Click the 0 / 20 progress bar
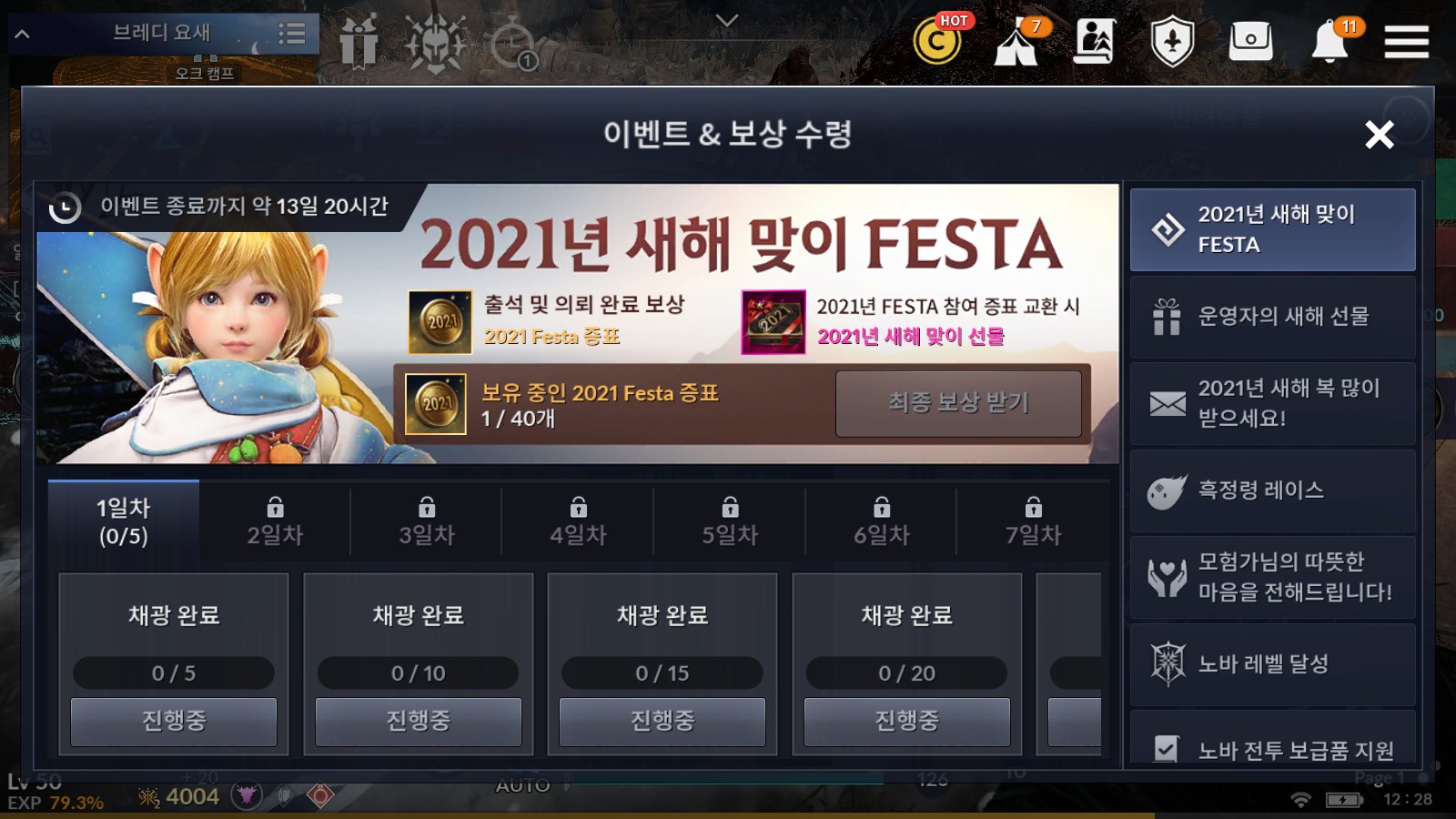The width and height of the screenshot is (1456, 819). 906,673
